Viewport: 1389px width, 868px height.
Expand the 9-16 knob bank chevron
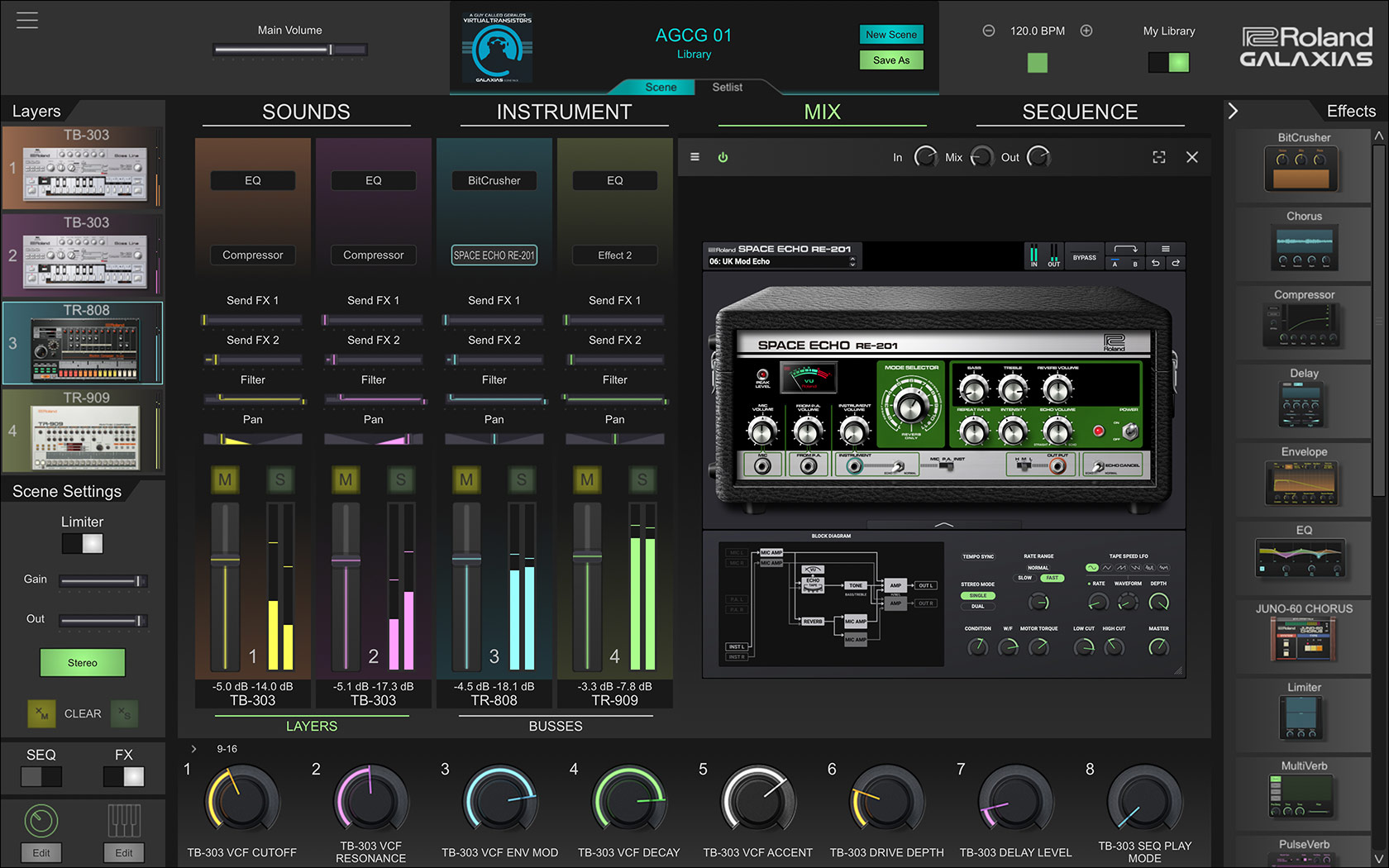[x=193, y=748]
